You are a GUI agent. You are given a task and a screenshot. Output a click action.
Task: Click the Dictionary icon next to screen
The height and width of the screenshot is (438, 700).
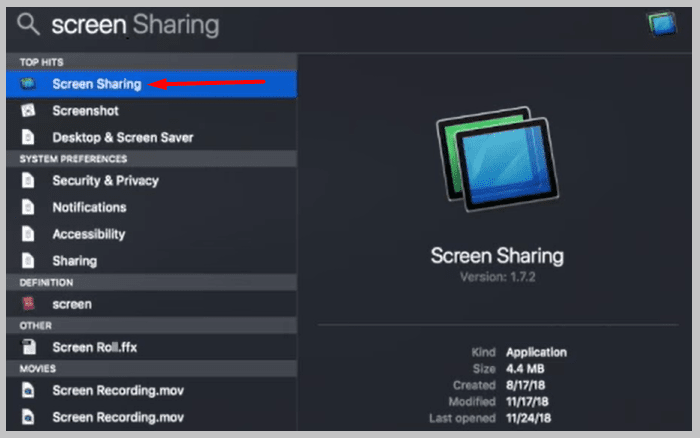coord(28,304)
